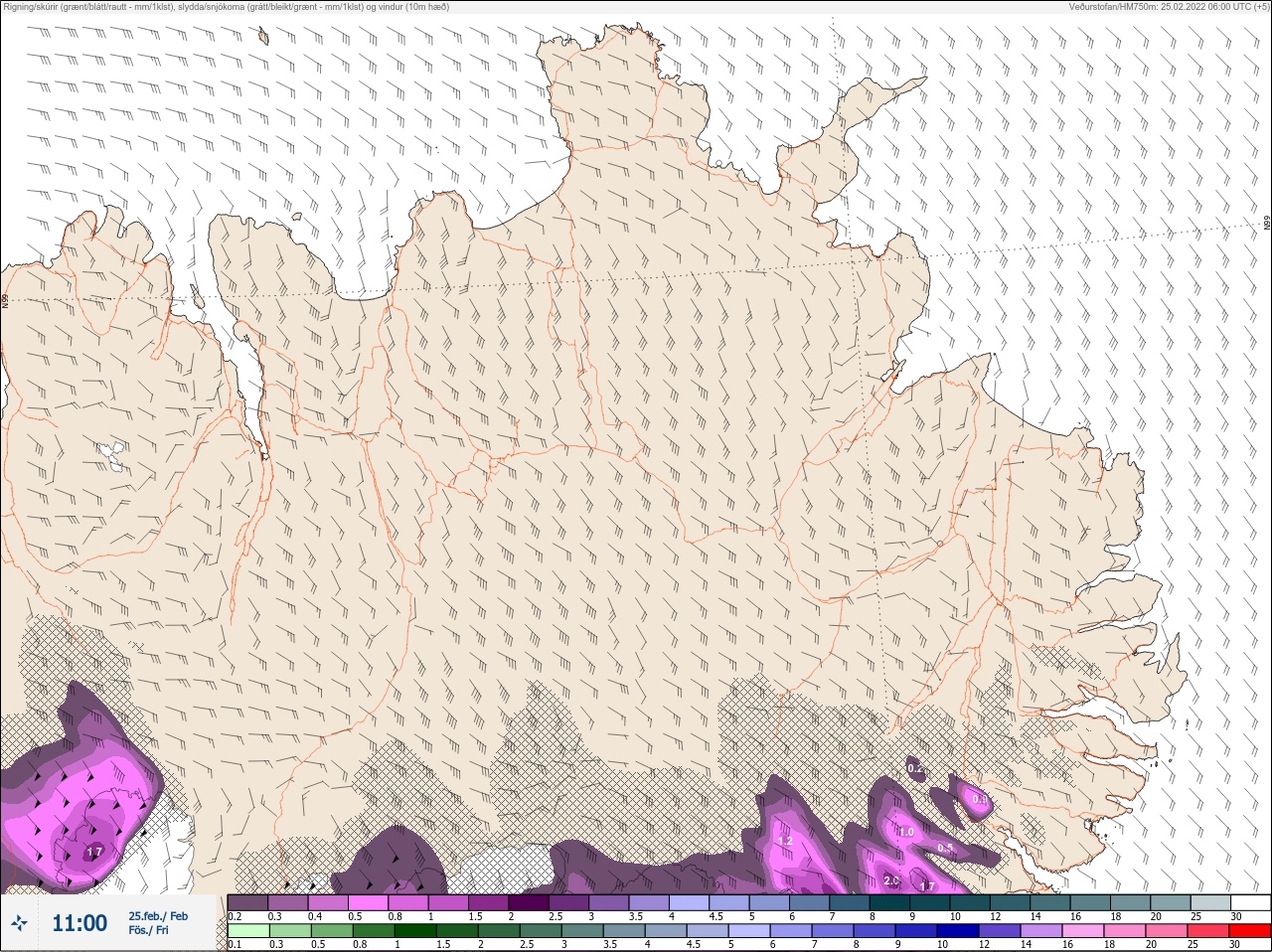Click the 'Veðurstofan/HM750m' source timestamp text

point(1169,7)
